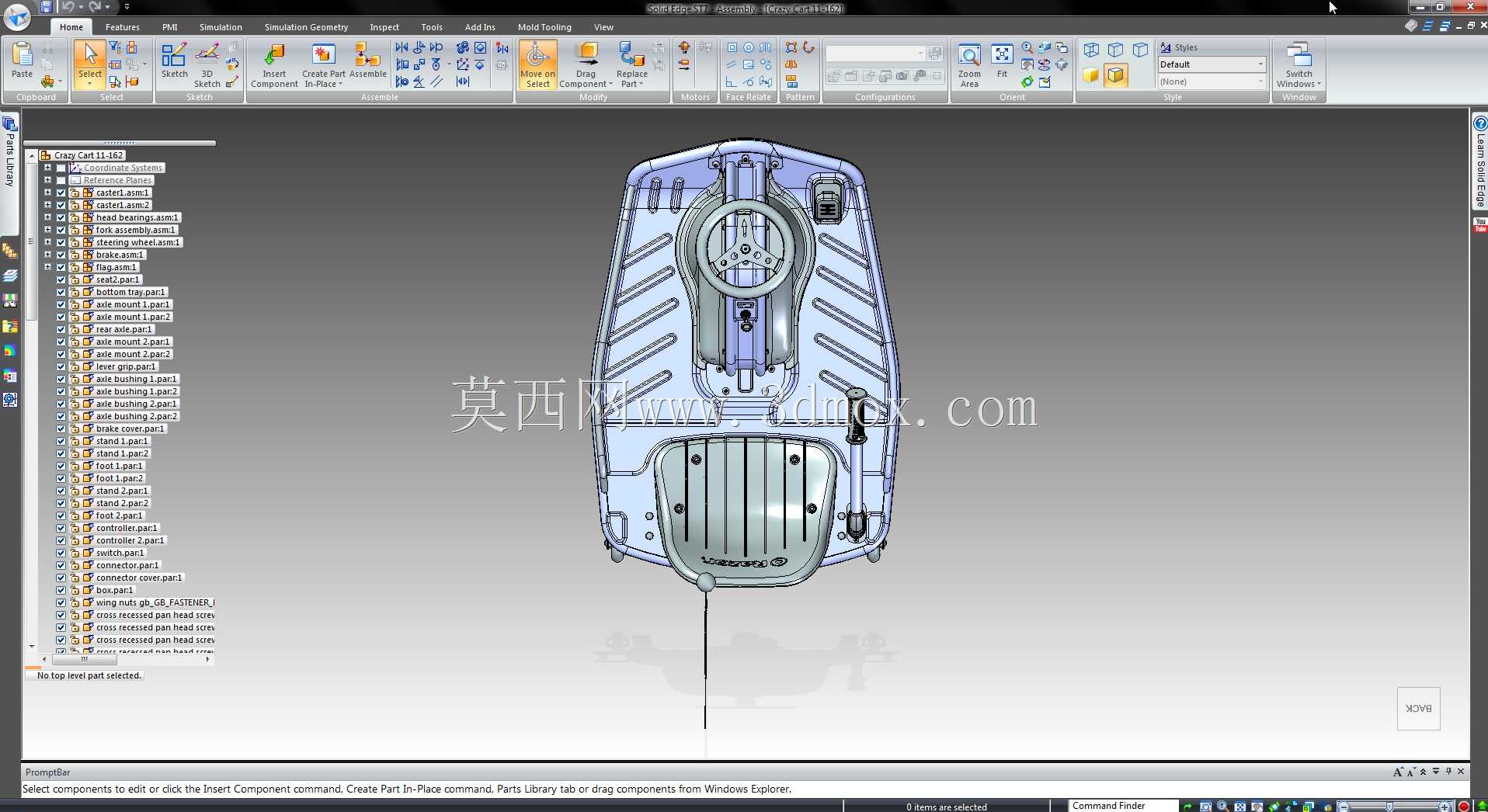1488x812 pixels.
Task: Expand the Coordinate Systems tree node
Action: [x=47, y=168]
